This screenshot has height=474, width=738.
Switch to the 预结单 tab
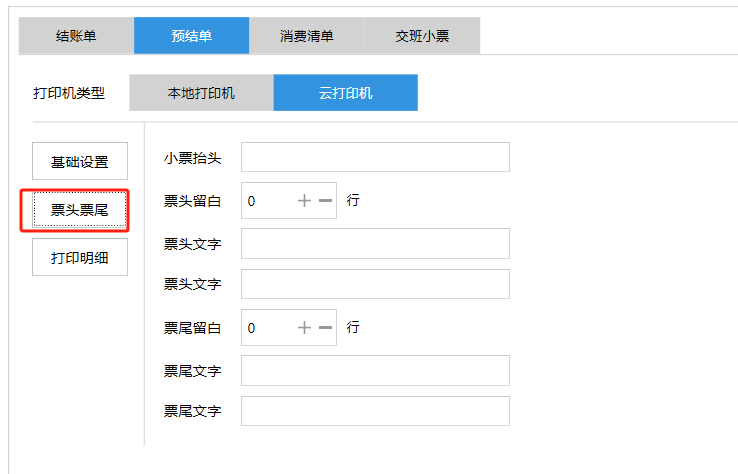(191, 36)
